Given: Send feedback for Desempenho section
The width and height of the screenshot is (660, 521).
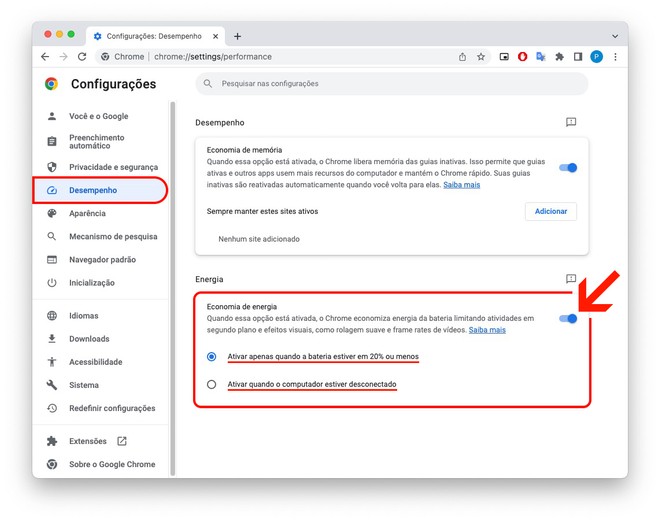Looking at the screenshot, I should [571, 122].
